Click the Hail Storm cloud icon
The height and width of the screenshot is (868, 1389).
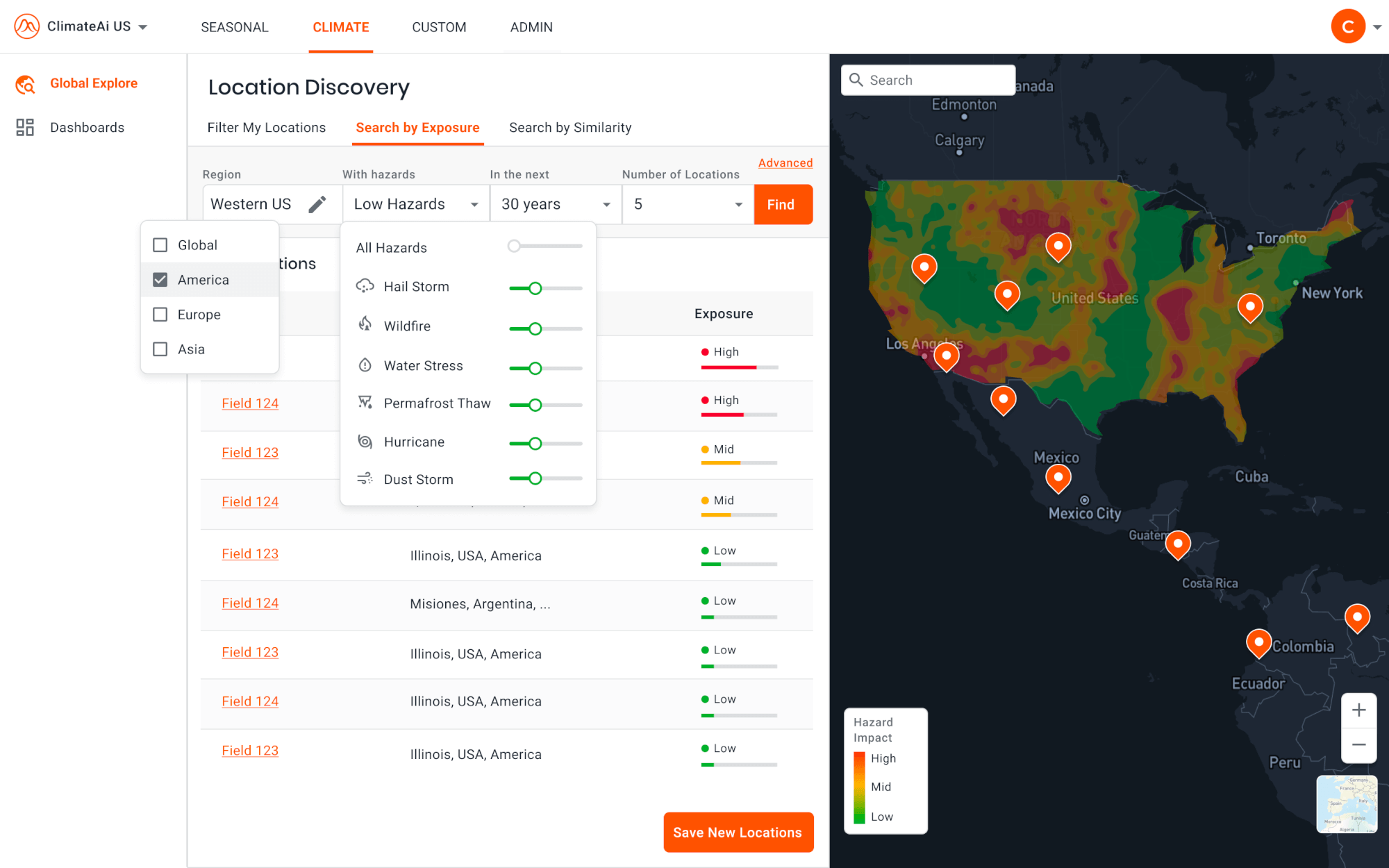tap(365, 286)
